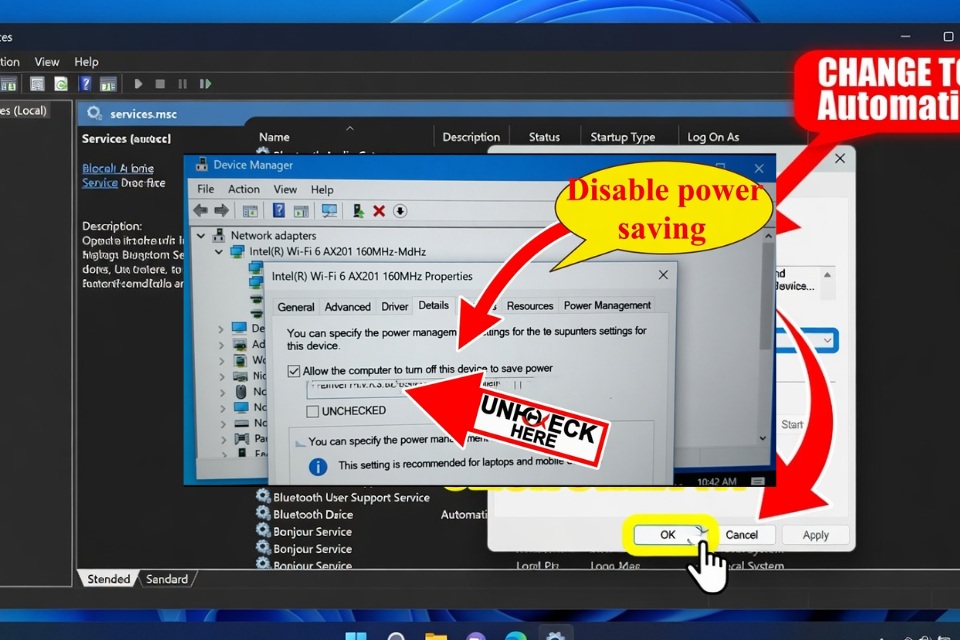Click Scan for hardware changes monitor icon
Viewport: 960px width, 640px height.
[x=329, y=211]
